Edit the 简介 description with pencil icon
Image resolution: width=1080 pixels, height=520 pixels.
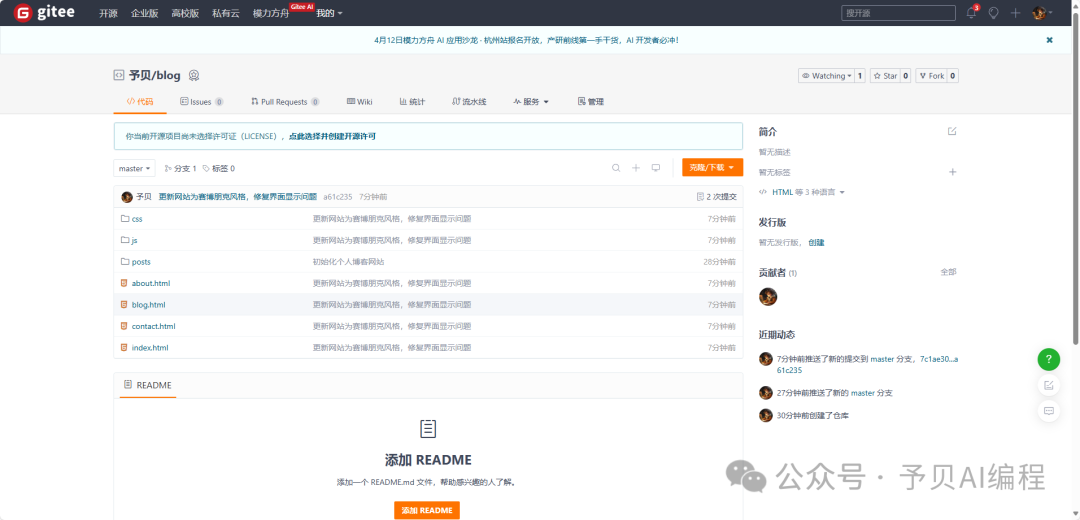tap(952, 131)
